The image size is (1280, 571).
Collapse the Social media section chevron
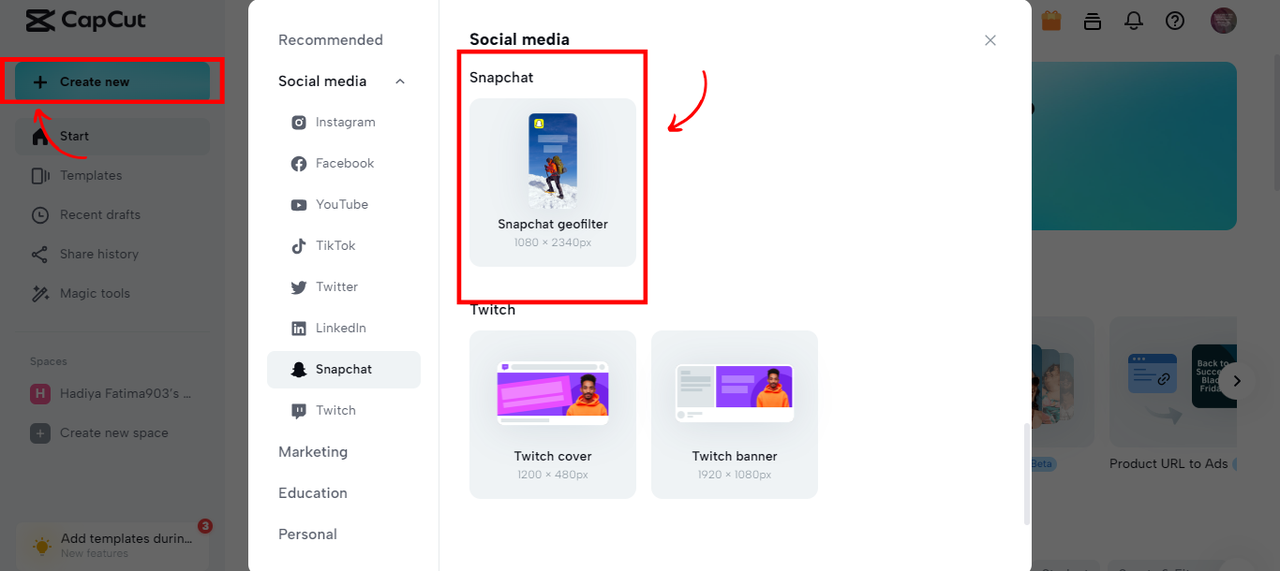(x=400, y=81)
